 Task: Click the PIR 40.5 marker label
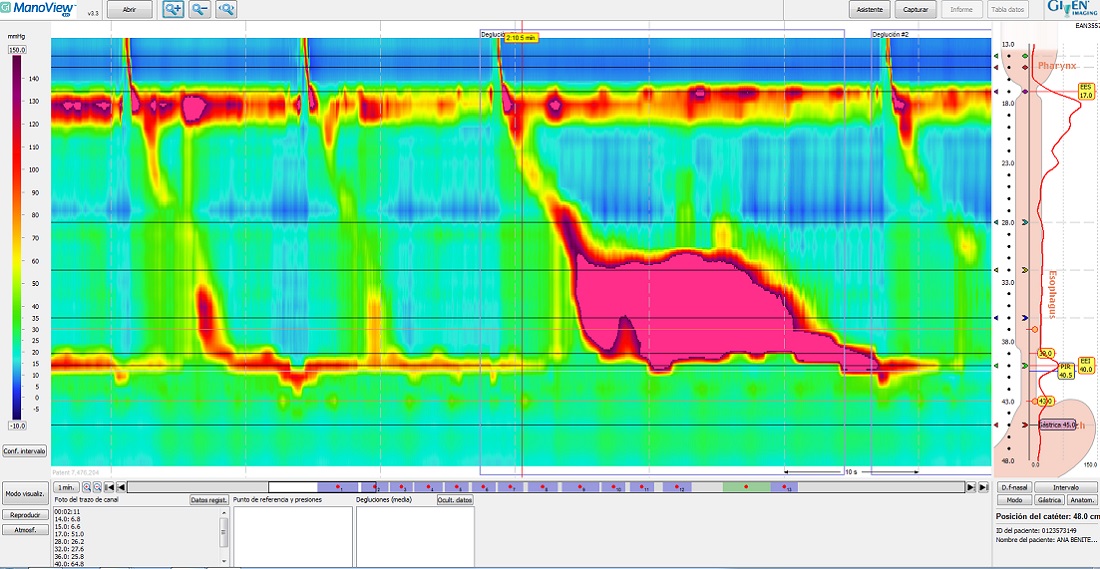[1066, 371]
